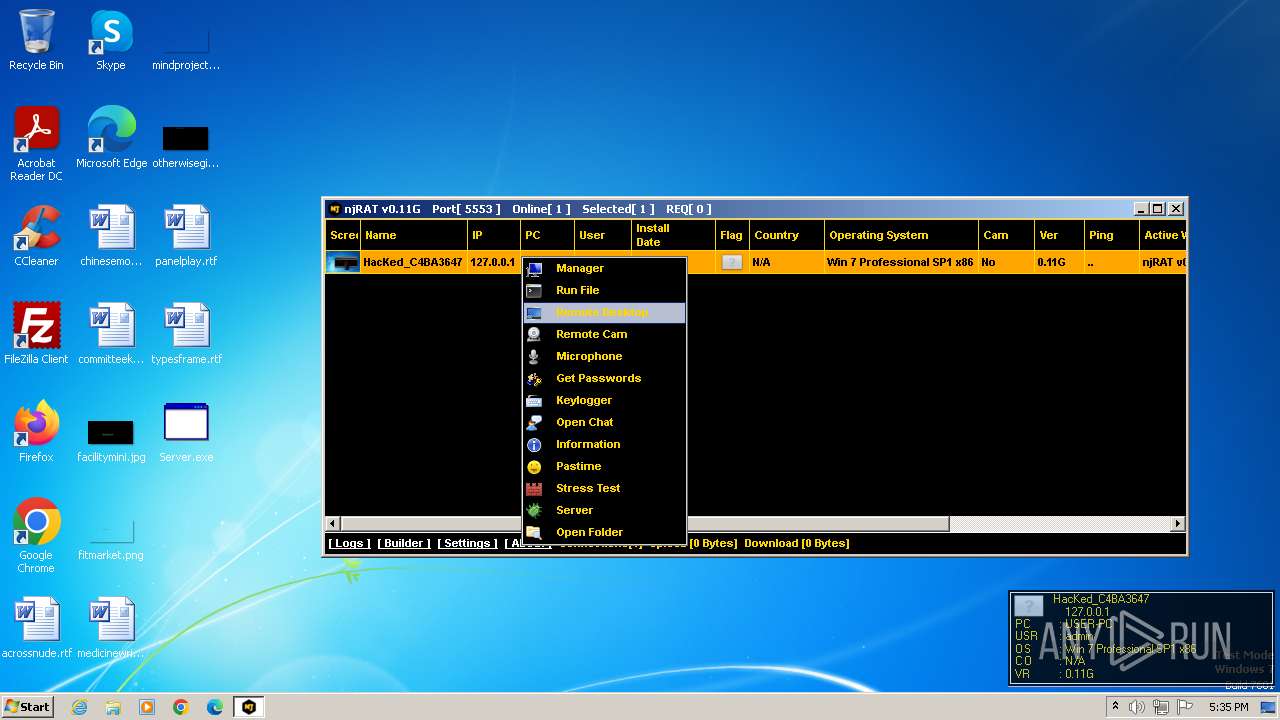Screen dimensions: 1280x720
Task: Click the taskbar clock 5:35 PM
Action: click(x=1228, y=707)
